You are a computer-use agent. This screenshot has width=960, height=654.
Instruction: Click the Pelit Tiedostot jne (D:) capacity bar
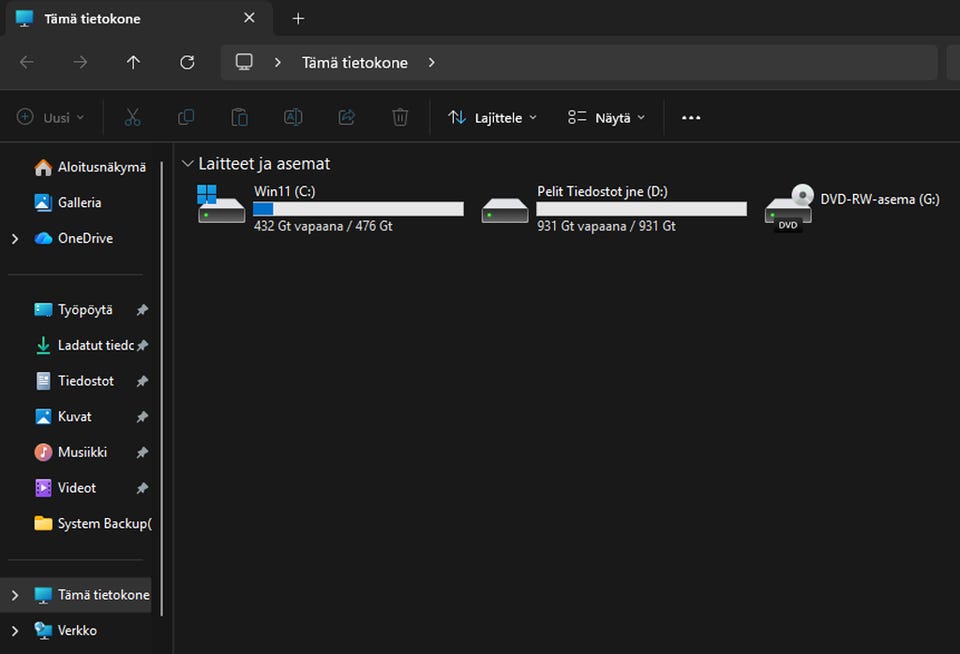pyautogui.click(x=641, y=209)
